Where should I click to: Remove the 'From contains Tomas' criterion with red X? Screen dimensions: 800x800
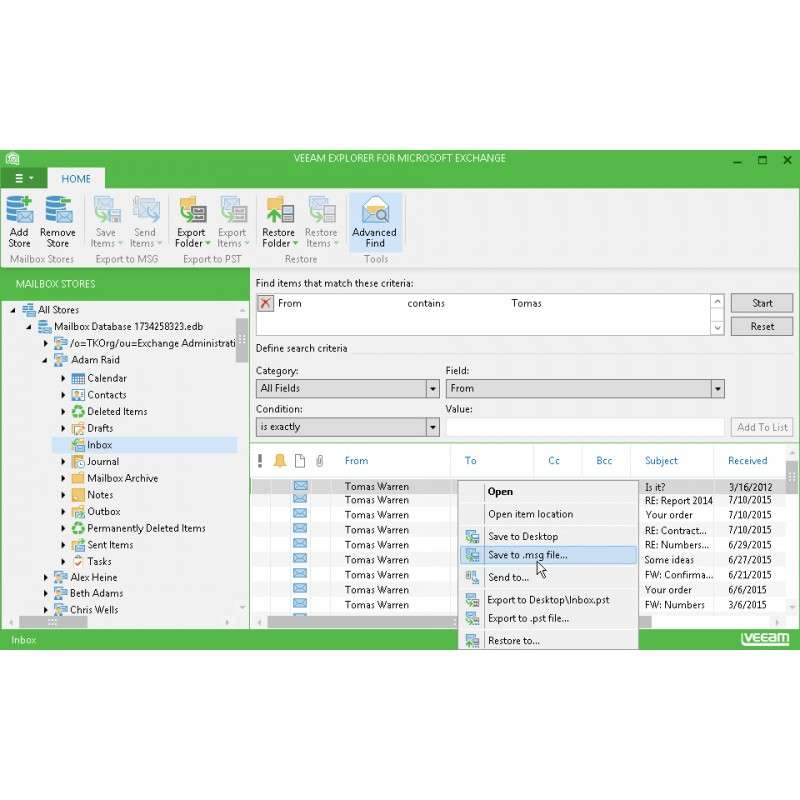coord(265,303)
